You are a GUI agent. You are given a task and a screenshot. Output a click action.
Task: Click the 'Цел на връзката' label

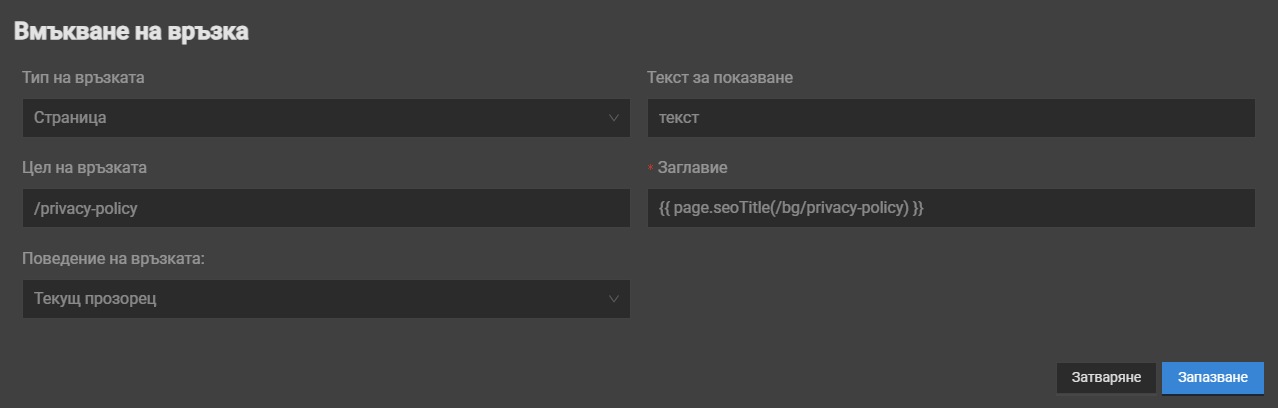click(84, 167)
